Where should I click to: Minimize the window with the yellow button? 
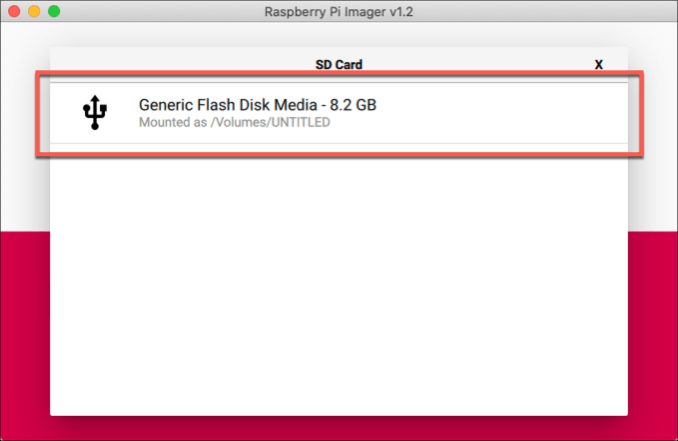pyautogui.click(x=34, y=11)
